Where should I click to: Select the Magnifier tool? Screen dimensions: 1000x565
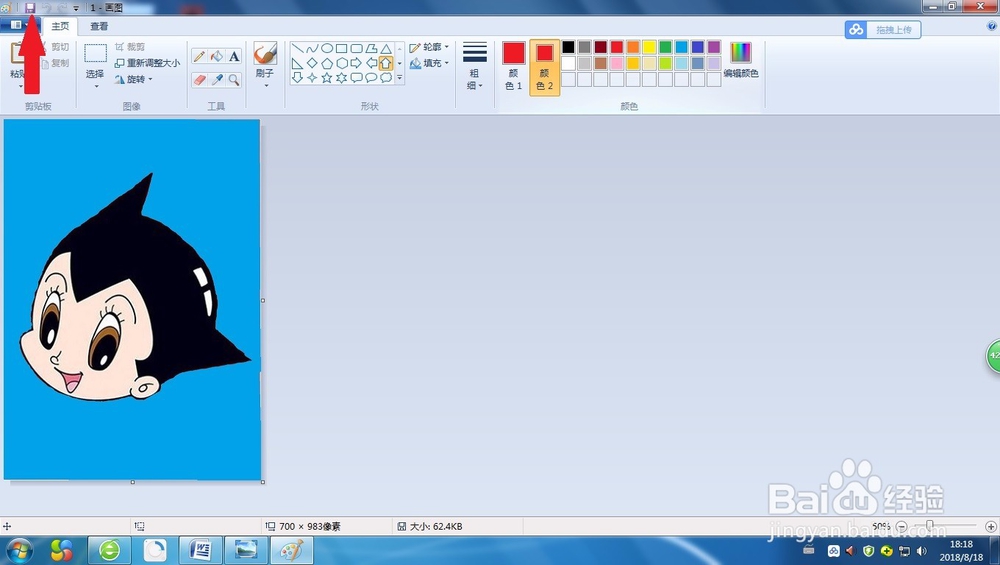(x=234, y=80)
